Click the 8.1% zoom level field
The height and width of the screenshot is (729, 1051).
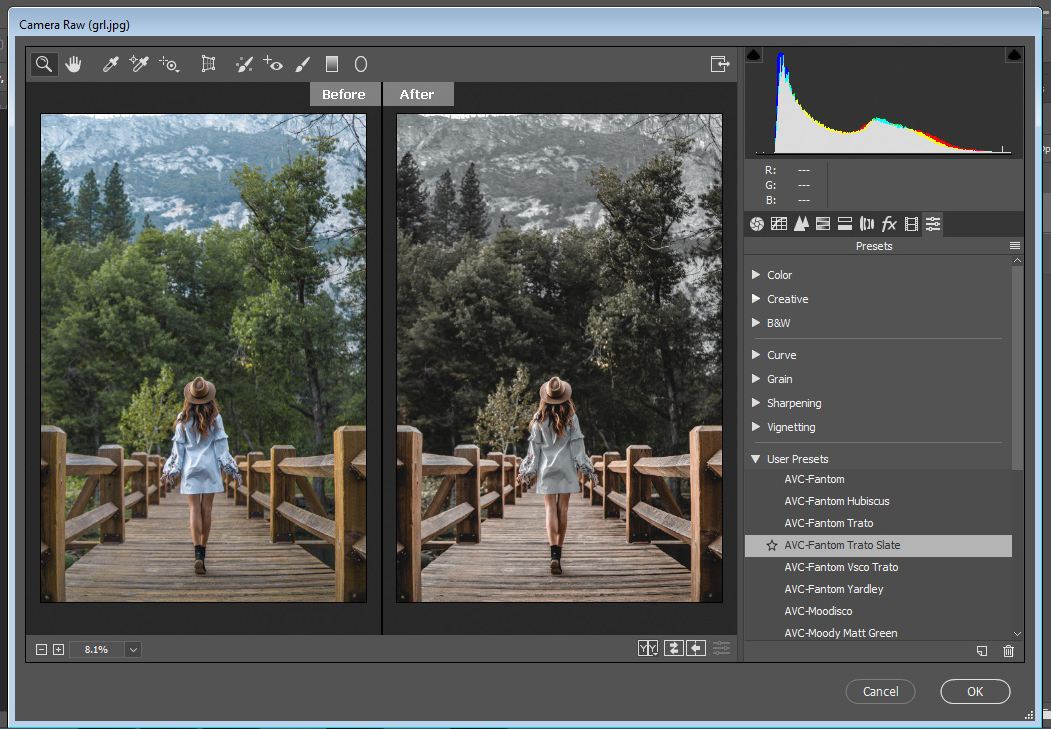tap(96, 649)
